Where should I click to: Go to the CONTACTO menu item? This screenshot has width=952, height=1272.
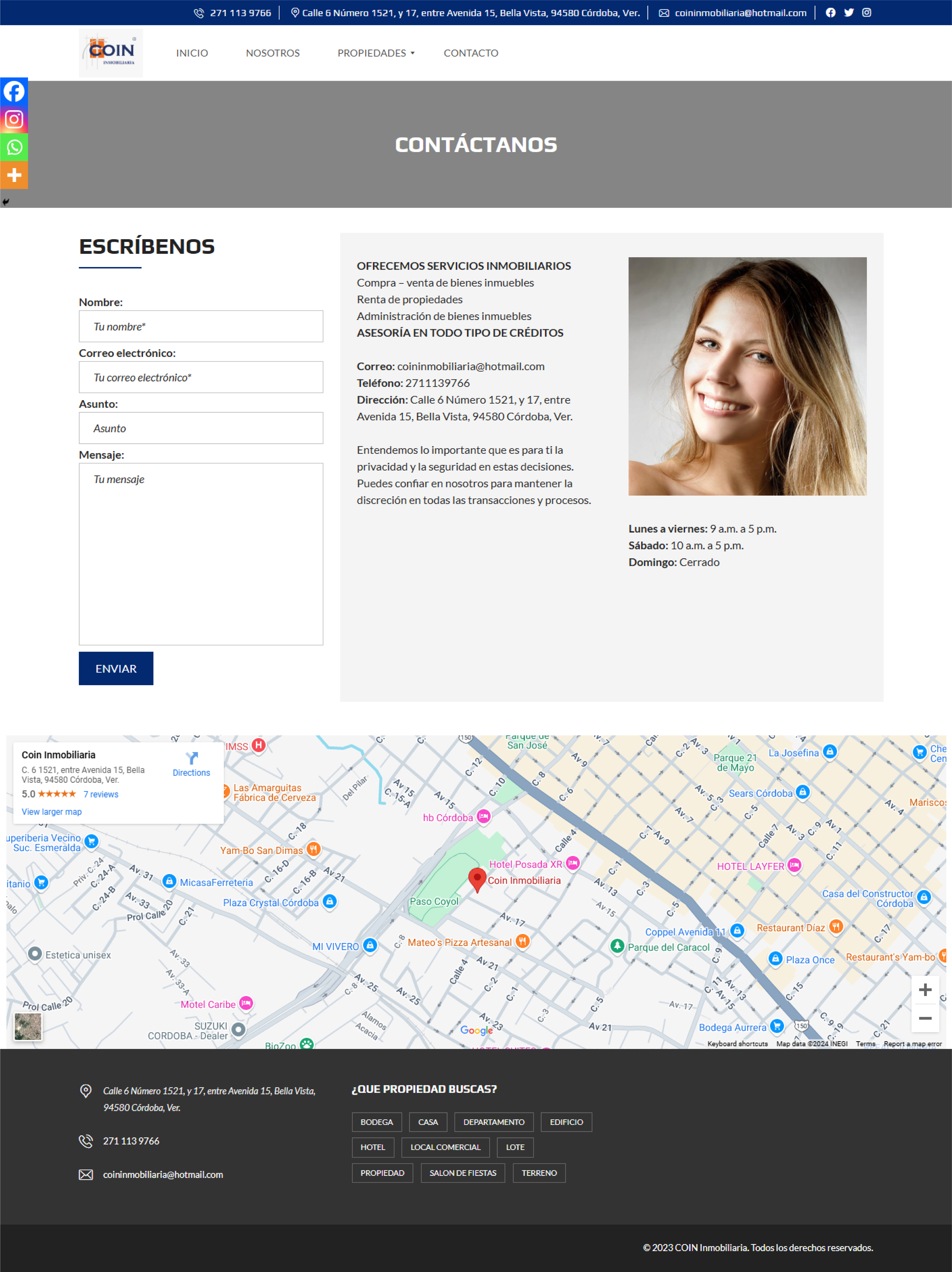point(471,53)
